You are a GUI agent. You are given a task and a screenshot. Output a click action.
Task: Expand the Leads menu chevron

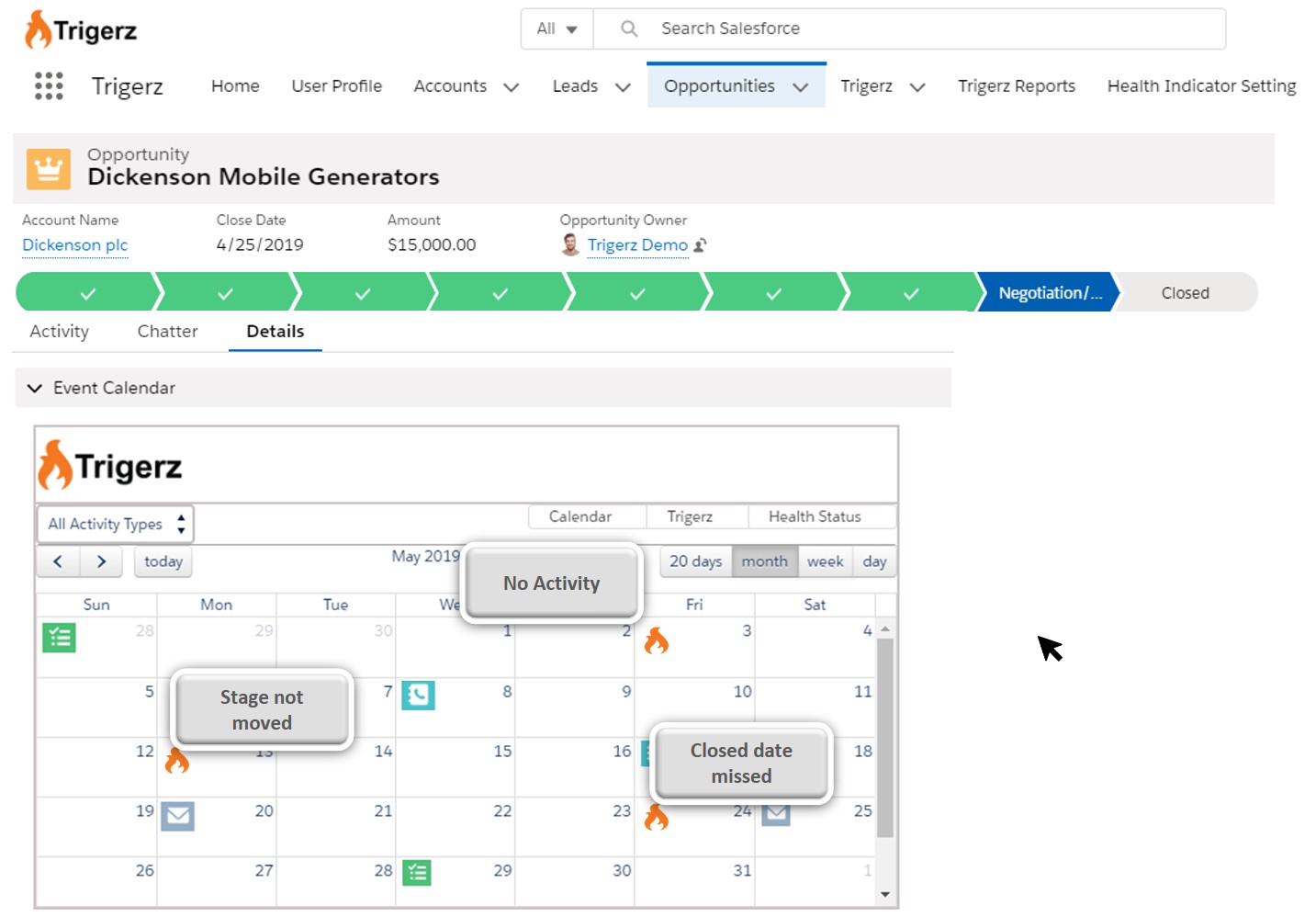[623, 87]
